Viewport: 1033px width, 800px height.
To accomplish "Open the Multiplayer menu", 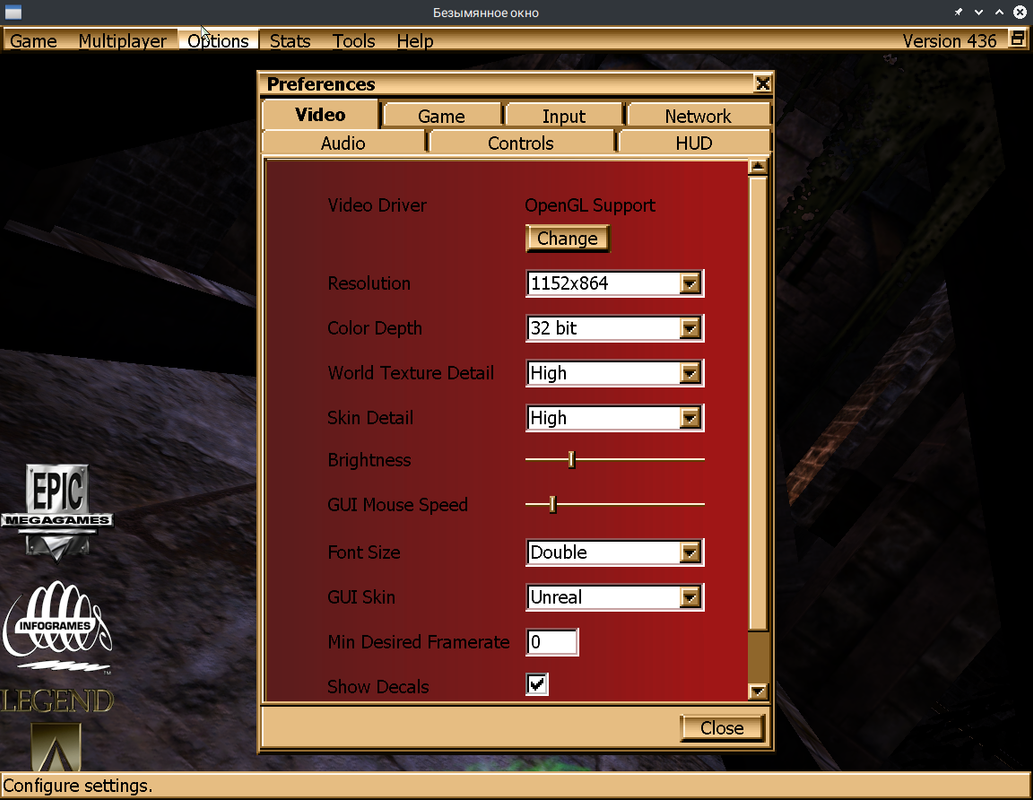I will coord(123,41).
